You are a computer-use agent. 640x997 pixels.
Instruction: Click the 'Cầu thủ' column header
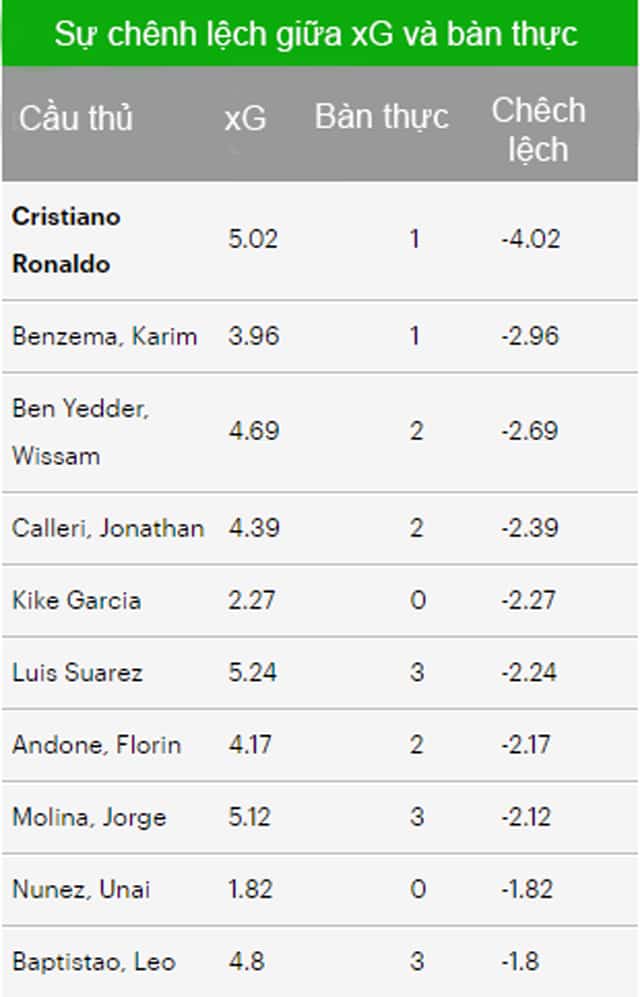pos(76,118)
